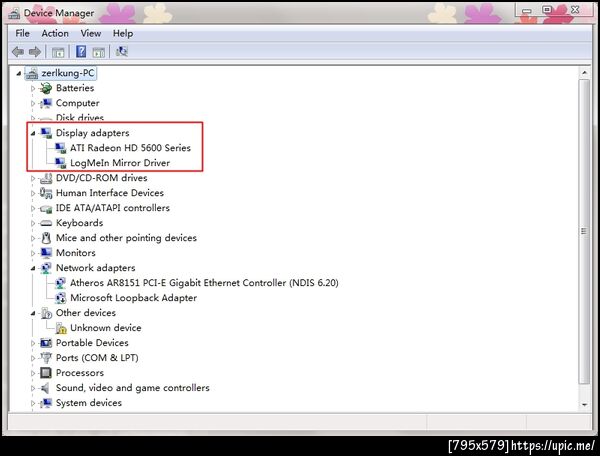Click Sound, video and game controllers icon

click(45, 388)
